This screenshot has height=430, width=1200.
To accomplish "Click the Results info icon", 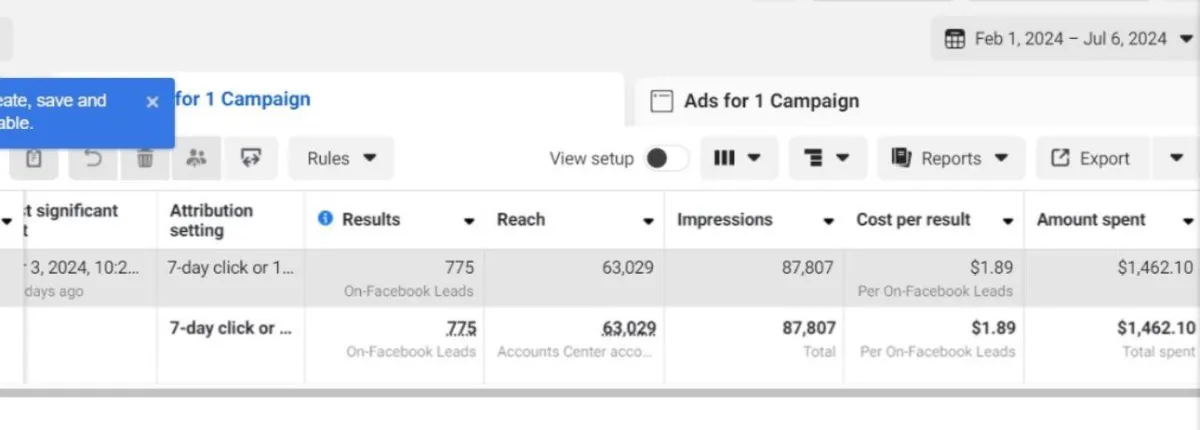I will click(325, 219).
